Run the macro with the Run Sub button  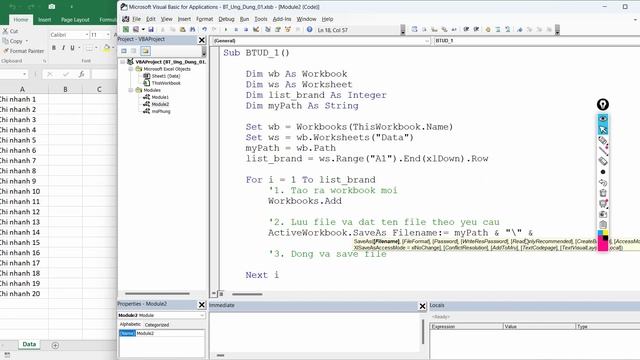pyautogui.click(x=226, y=29)
